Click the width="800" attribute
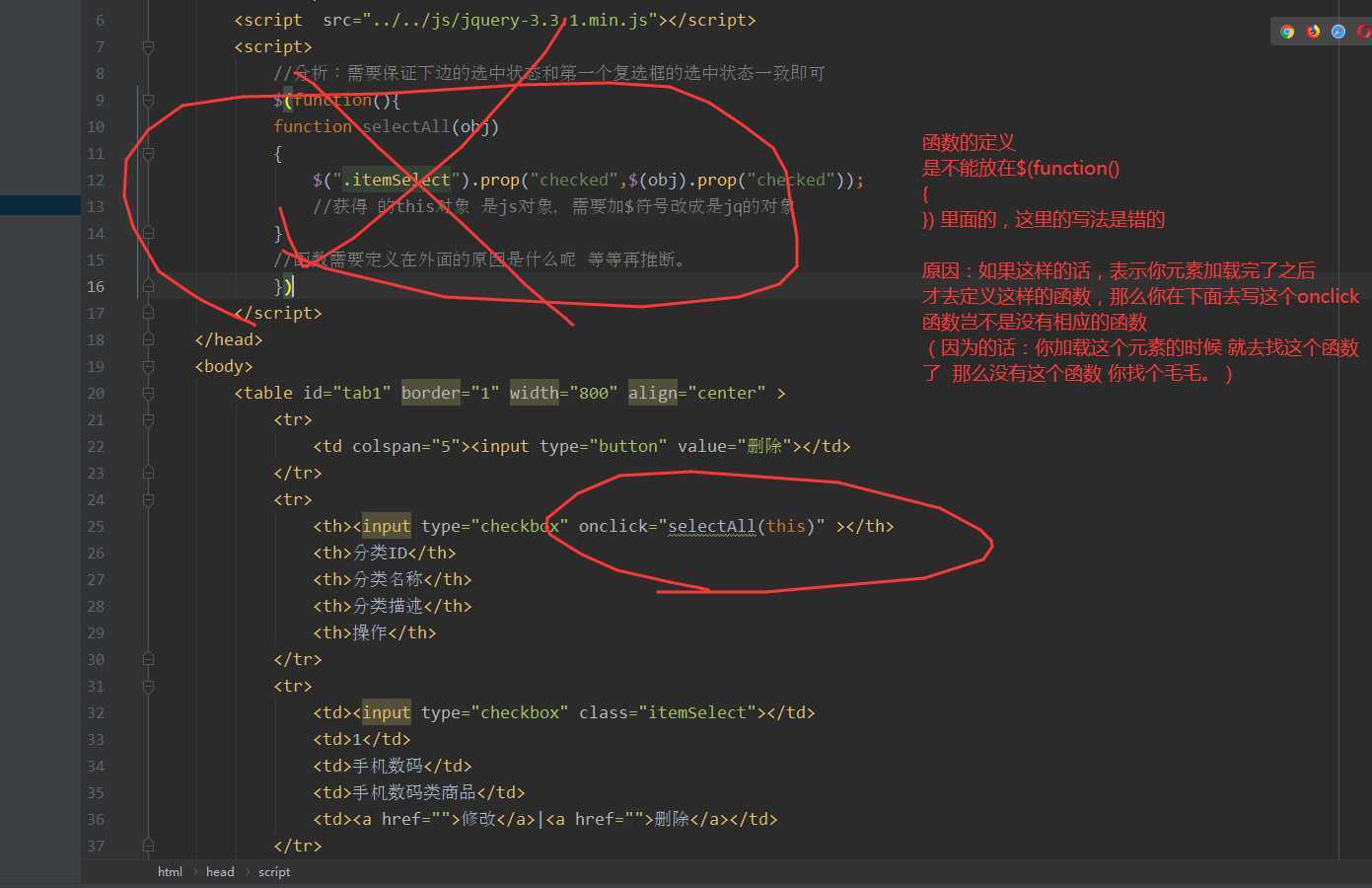Viewport: 1372px width, 888px height. tap(564, 393)
